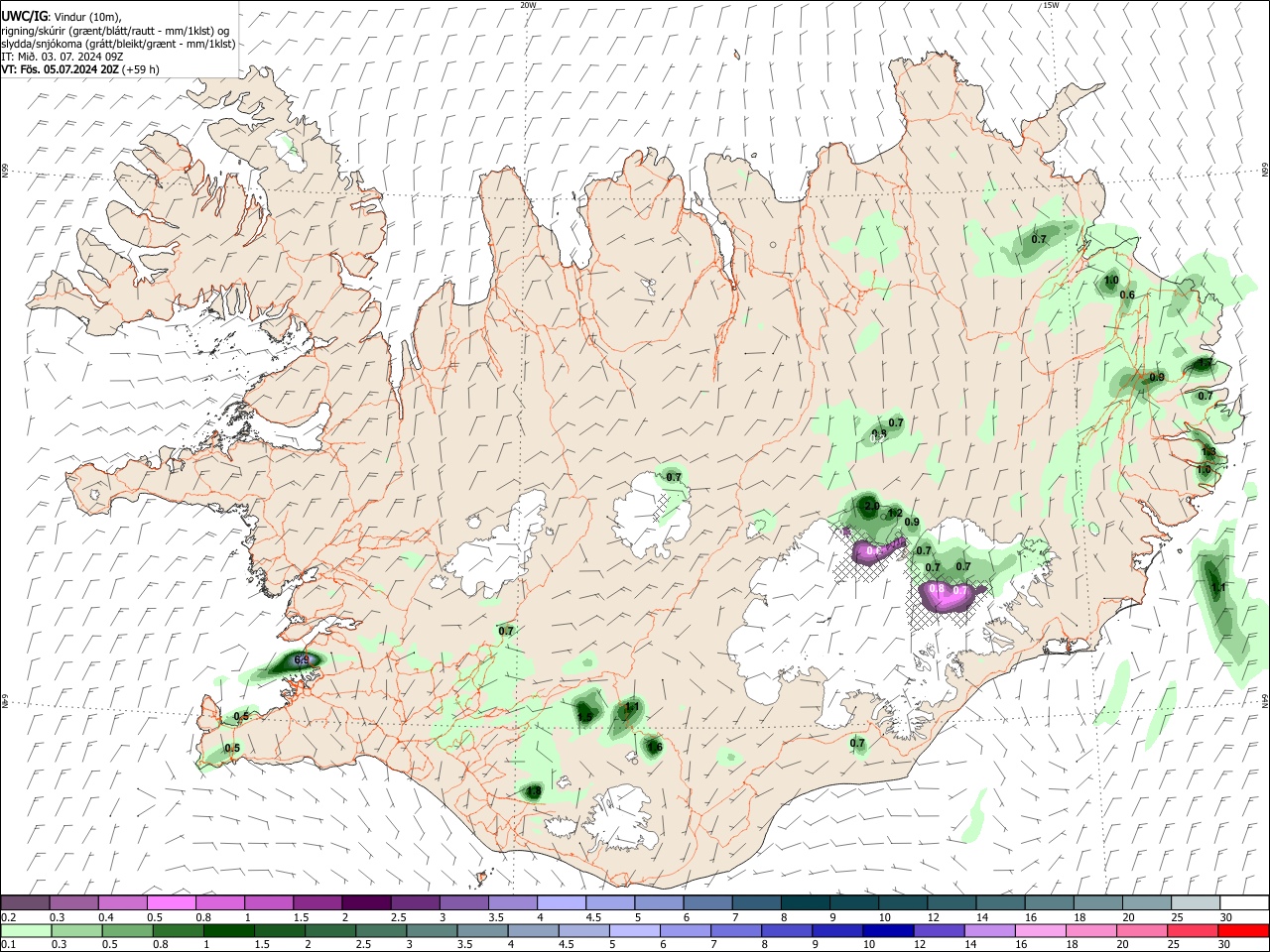Image resolution: width=1270 pixels, height=952 pixels.
Task: Click the 20W longitude label
Action: tap(528, 5)
